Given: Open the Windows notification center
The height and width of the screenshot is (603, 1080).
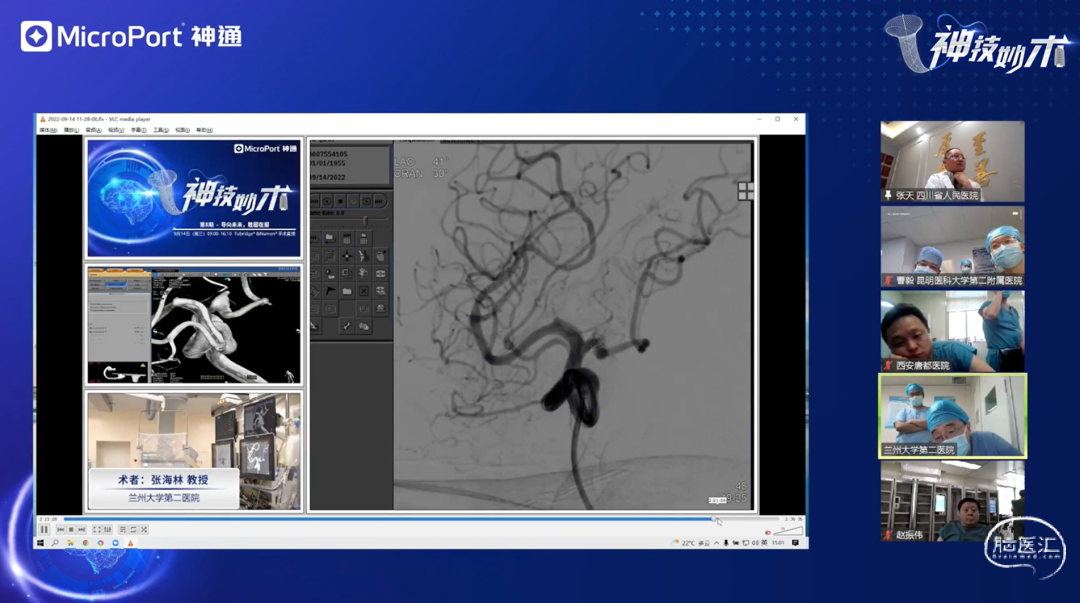Looking at the screenshot, I should 796,543.
